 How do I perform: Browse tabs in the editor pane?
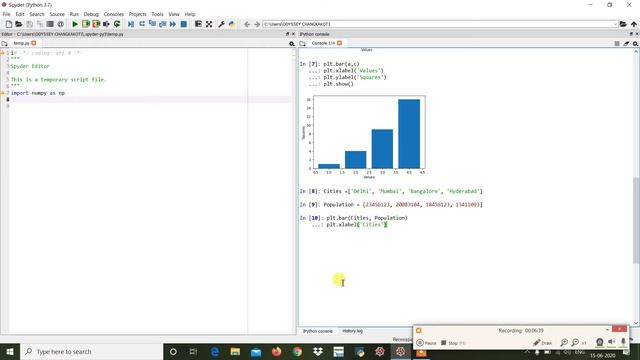click(4, 43)
